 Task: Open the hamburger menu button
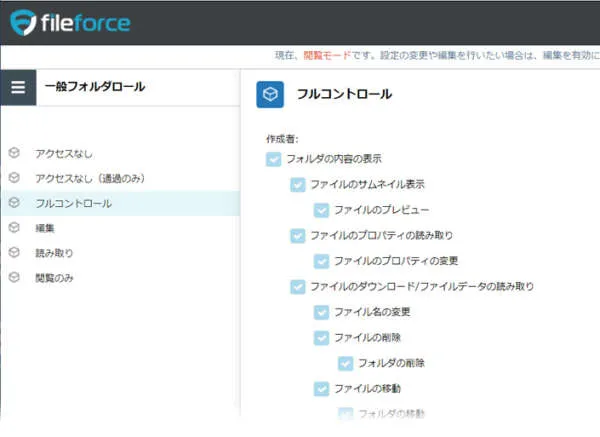coord(18,87)
